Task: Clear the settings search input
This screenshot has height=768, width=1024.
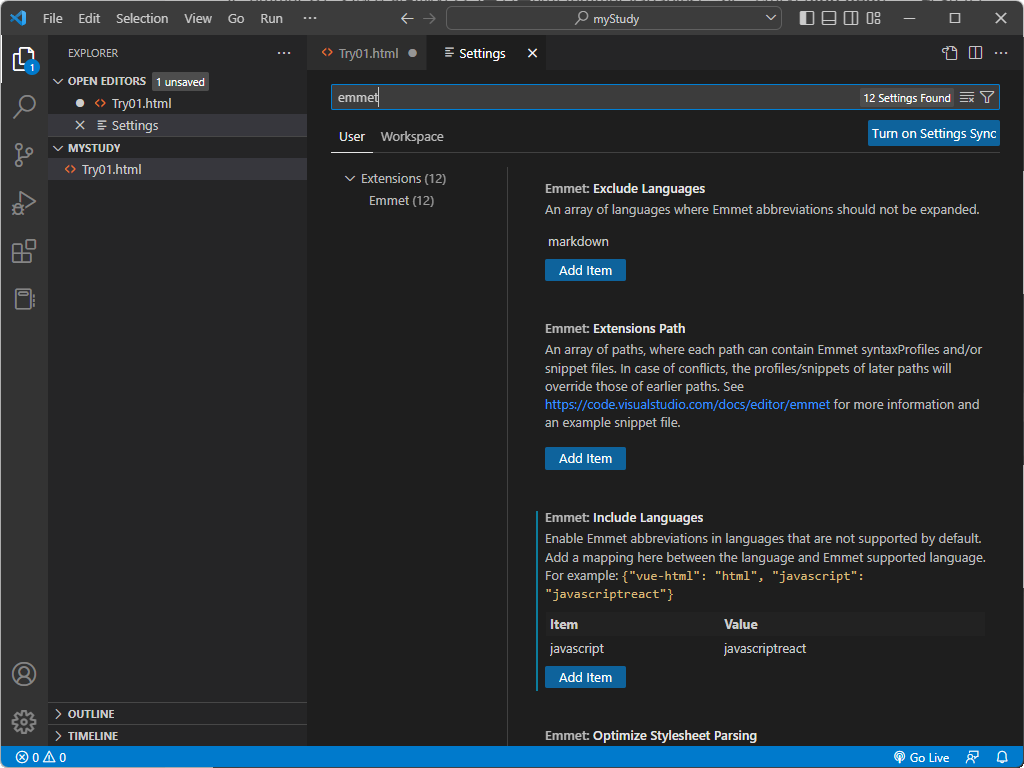Action: point(967,97)
